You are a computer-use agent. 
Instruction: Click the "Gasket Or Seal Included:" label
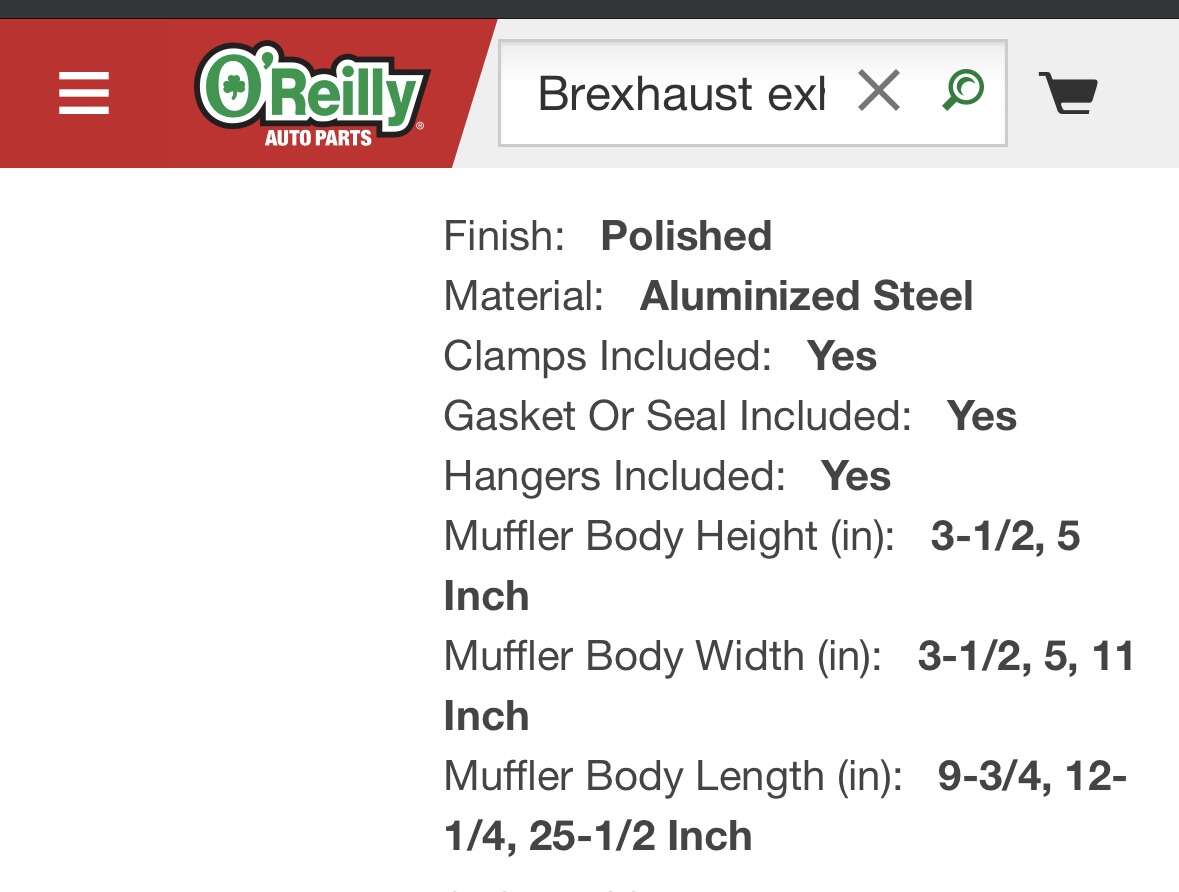click(x=677, y=417)
